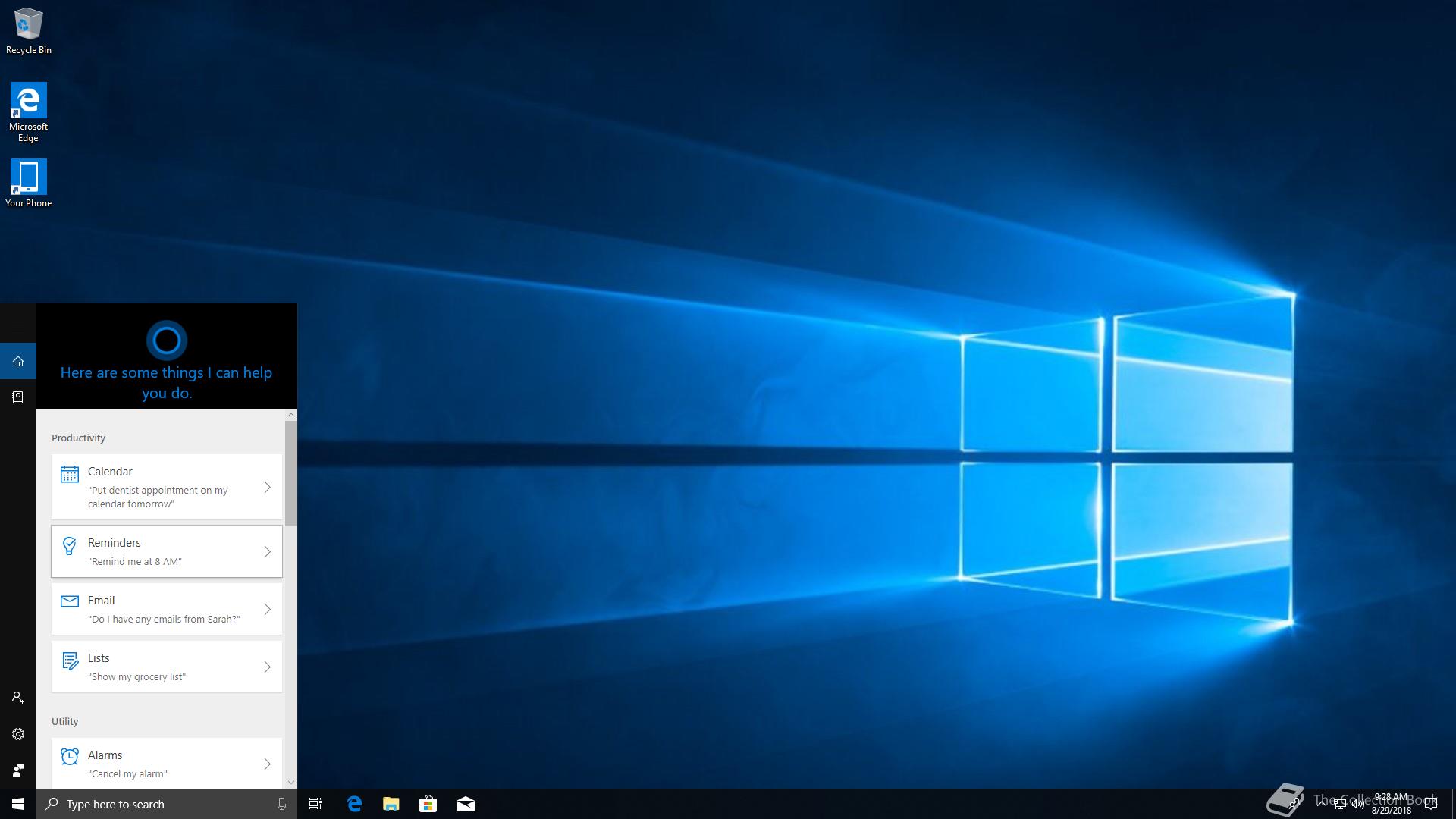This screenshot has width=1456, height=819.
Task: Open File Explorer from the taskbar
Action: click(391, 804)
